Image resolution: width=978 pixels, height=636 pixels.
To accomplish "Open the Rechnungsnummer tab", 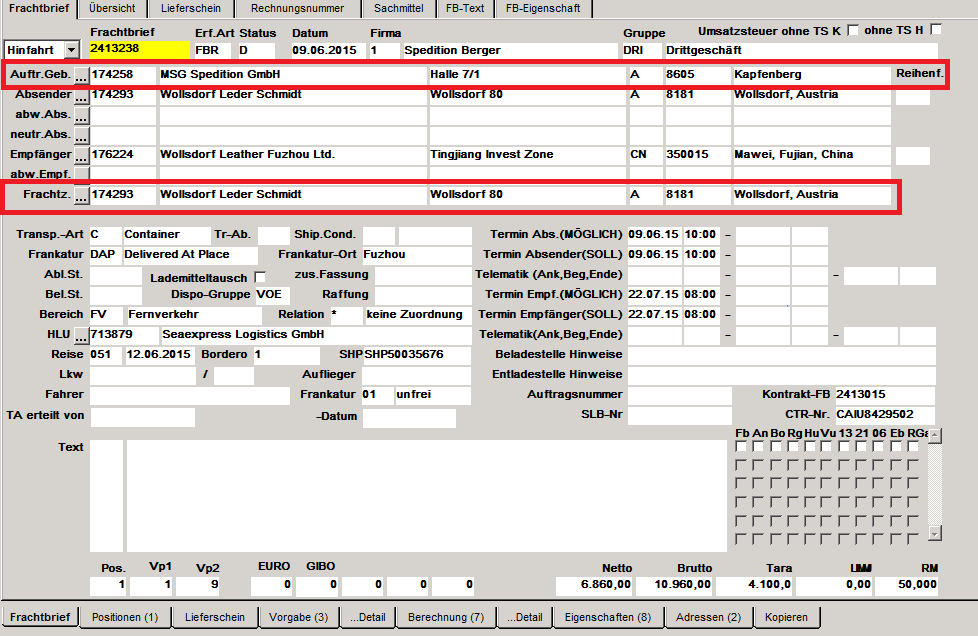I will pyautogui.click(x=298, y=9).
